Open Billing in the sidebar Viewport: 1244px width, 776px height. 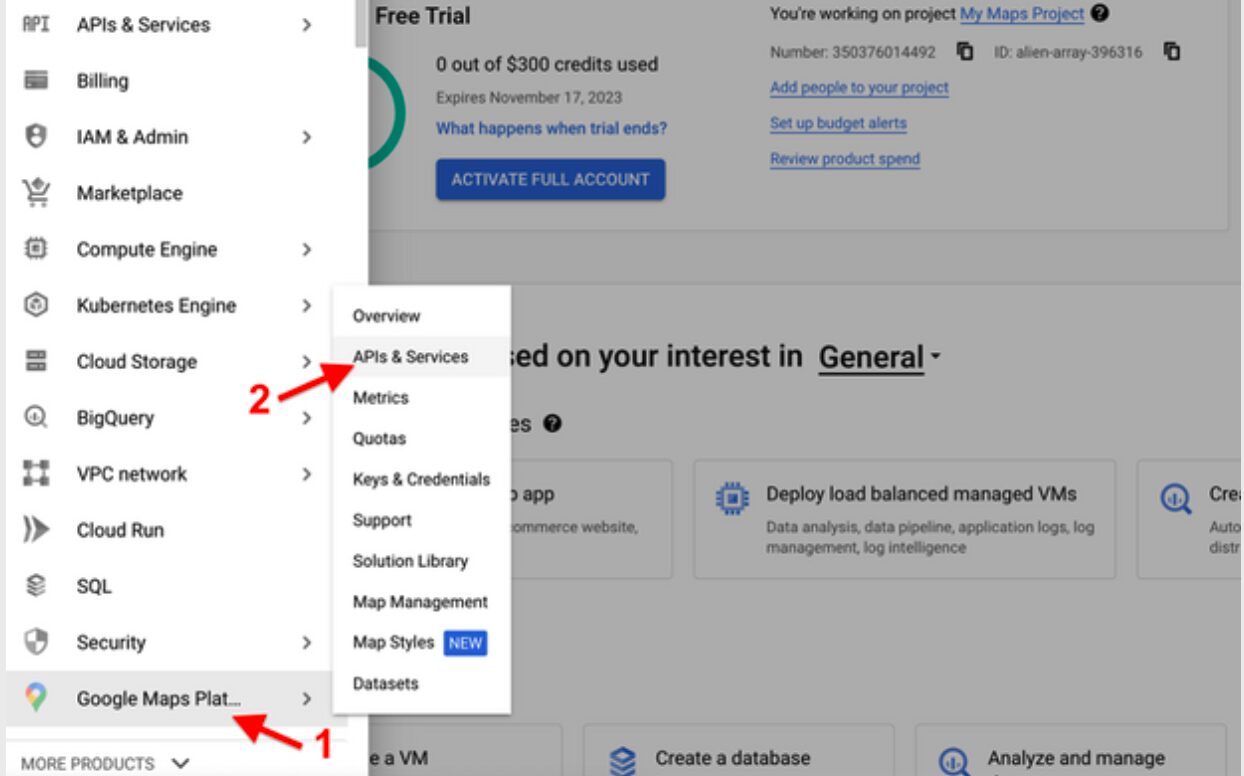pos(176,81)
